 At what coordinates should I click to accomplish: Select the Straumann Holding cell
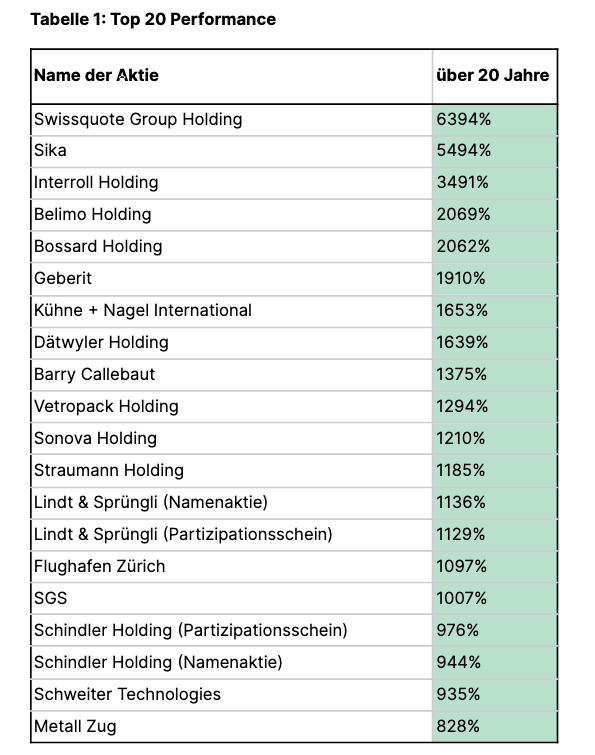232,470
